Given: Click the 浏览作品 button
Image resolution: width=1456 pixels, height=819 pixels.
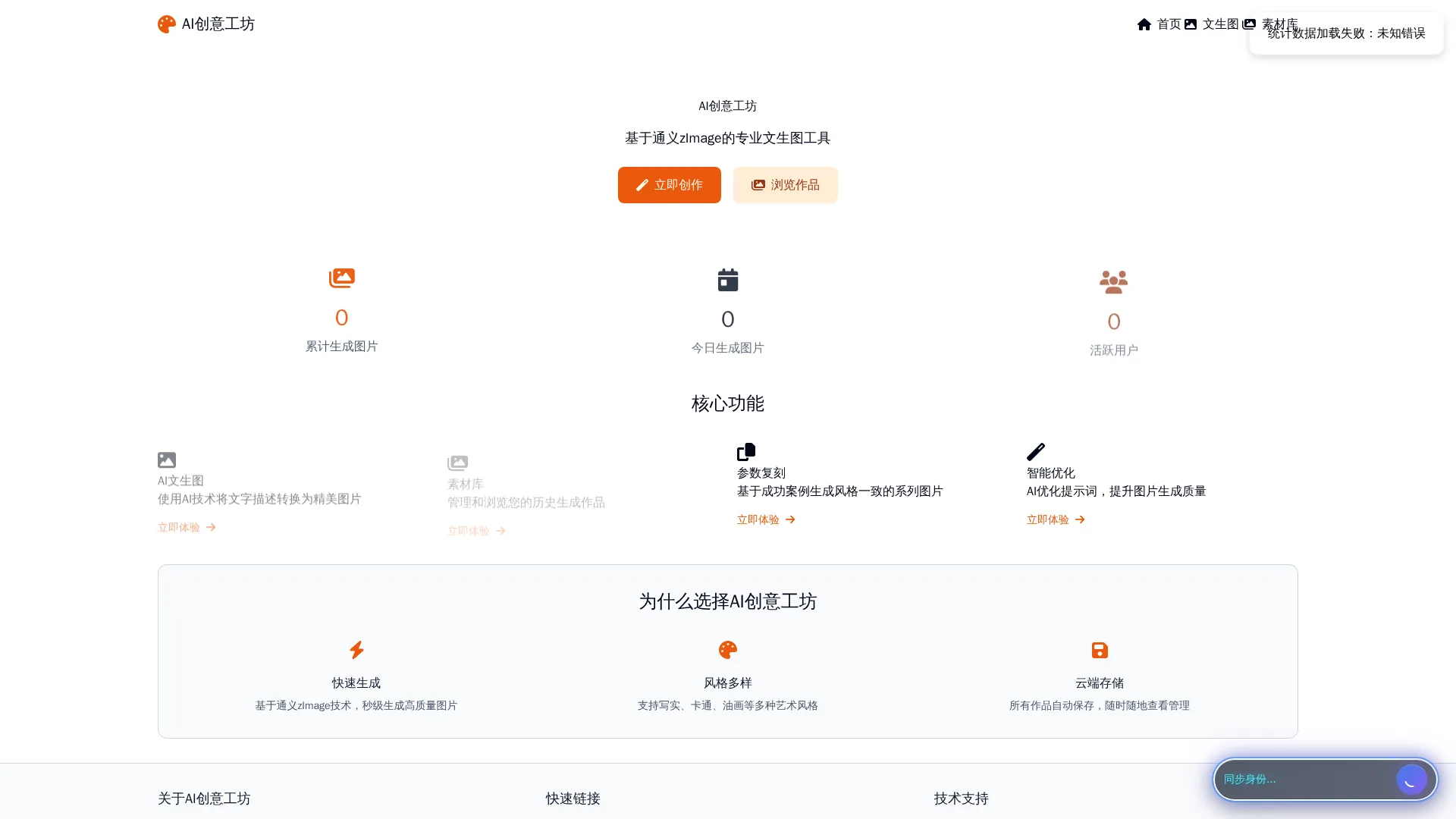Looking at the screenshot, I should coord(784,184).
